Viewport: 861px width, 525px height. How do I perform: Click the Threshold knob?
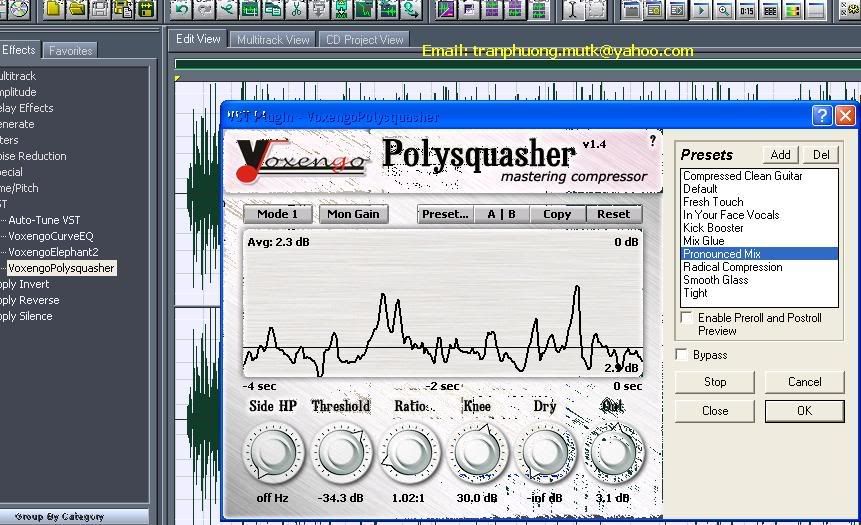click(x=341, y=453)
